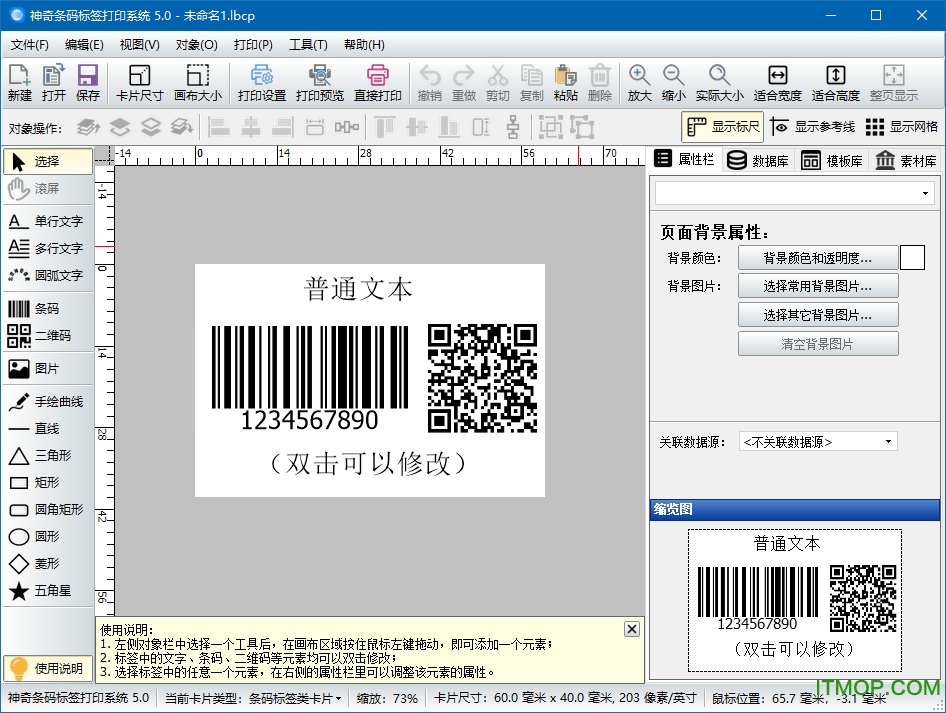Open the 当前卡片类型 card type dropdown
This screenshot has width=946, height=713.
pyautogui.click(x=294, y=698)
